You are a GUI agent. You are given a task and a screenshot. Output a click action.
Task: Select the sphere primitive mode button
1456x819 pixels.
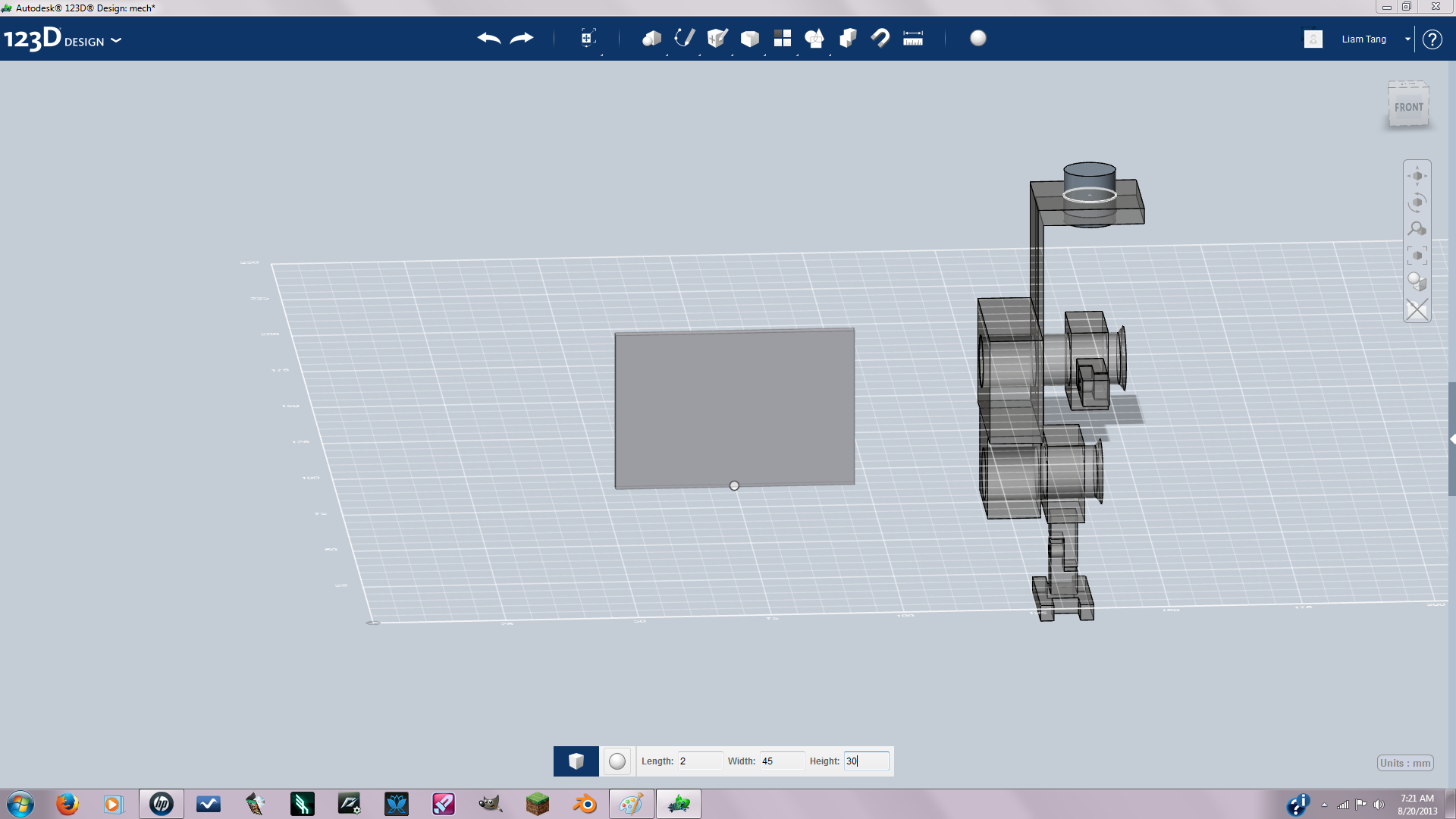[617, 761]
